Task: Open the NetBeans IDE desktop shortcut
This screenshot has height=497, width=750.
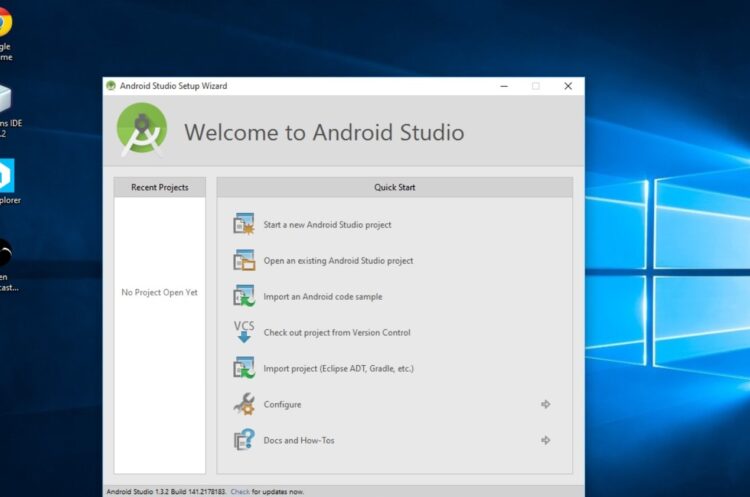Action: [x=9, y=111]
